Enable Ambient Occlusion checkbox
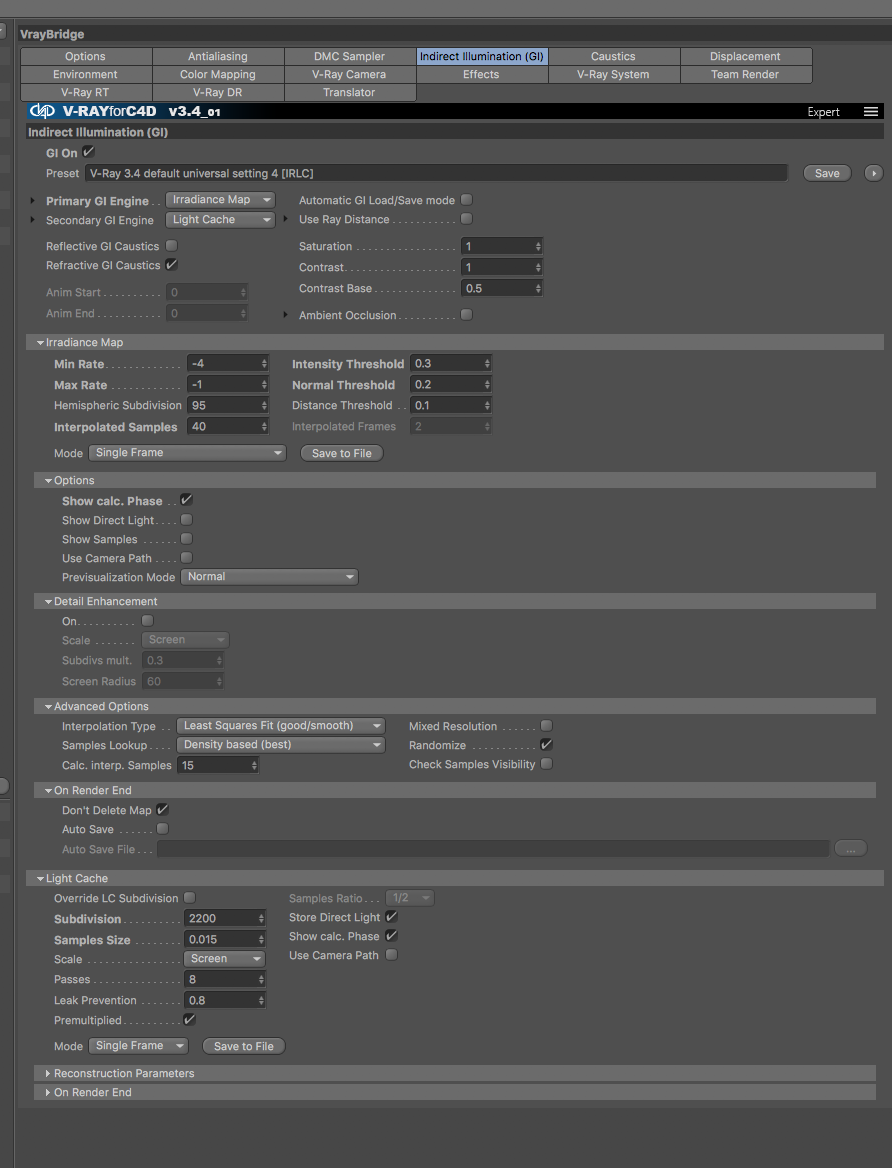 pos(466,314)
